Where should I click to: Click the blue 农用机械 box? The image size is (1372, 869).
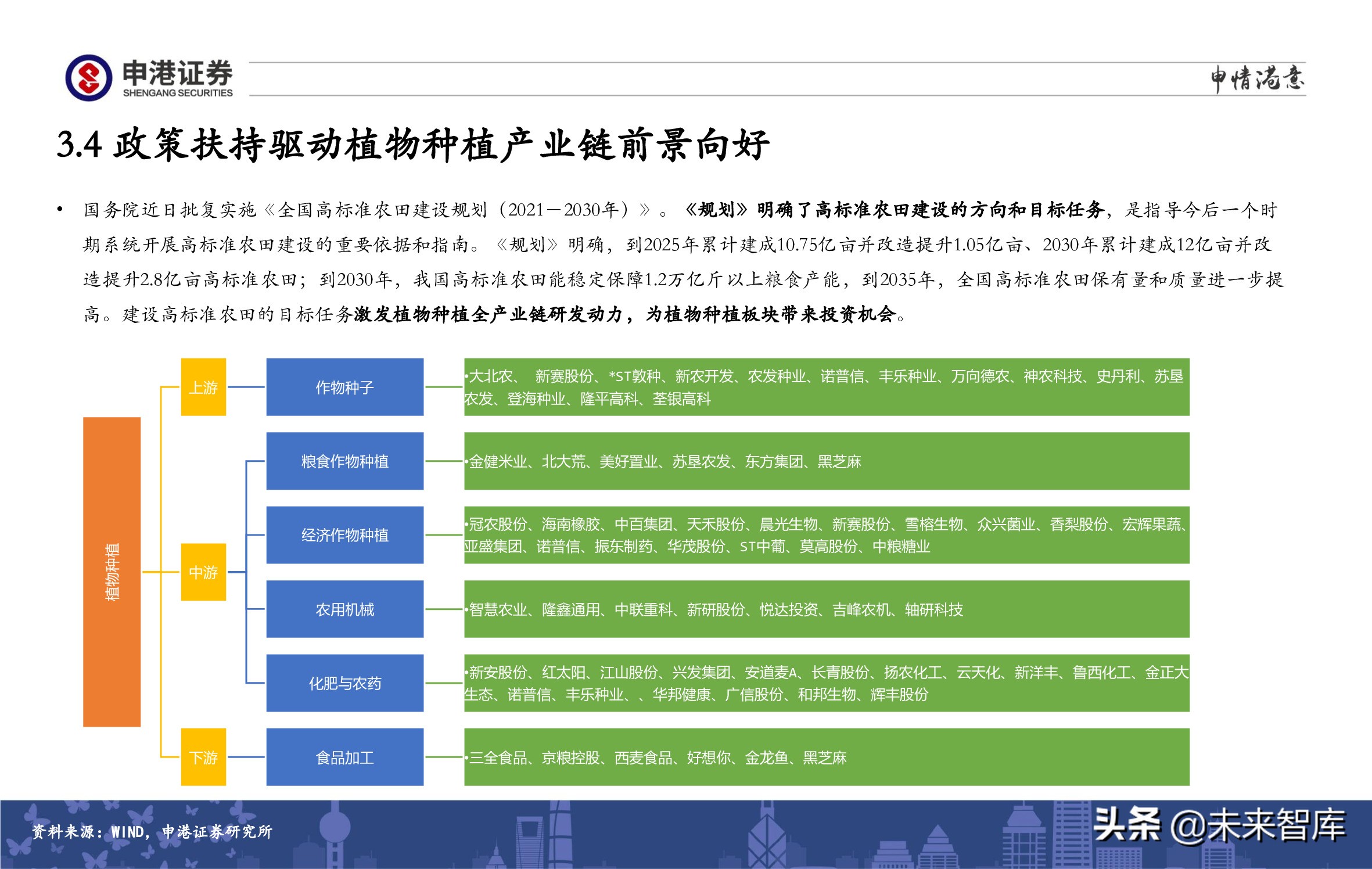click(x=345, y=609)
